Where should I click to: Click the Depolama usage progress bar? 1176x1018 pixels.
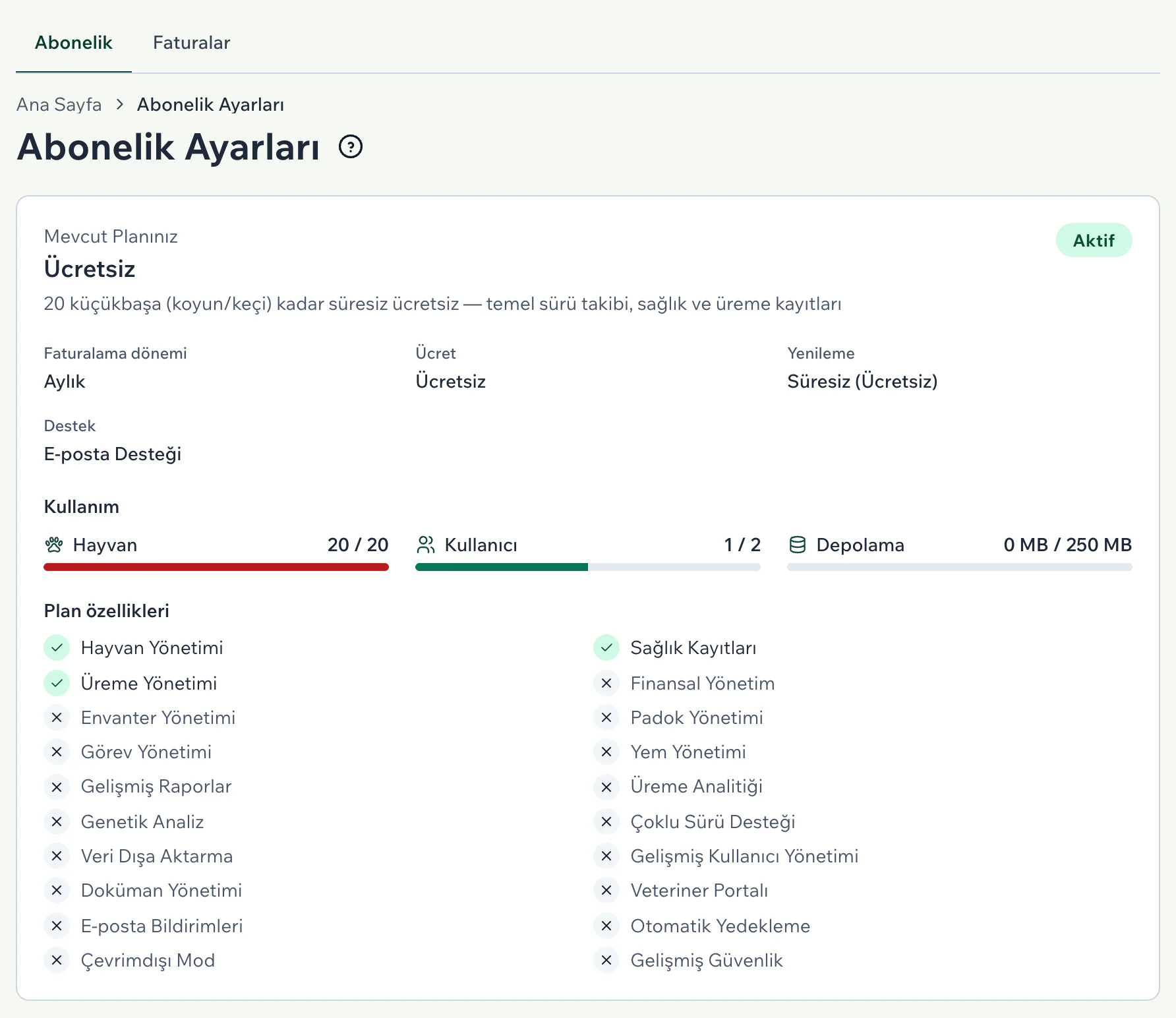960,567
